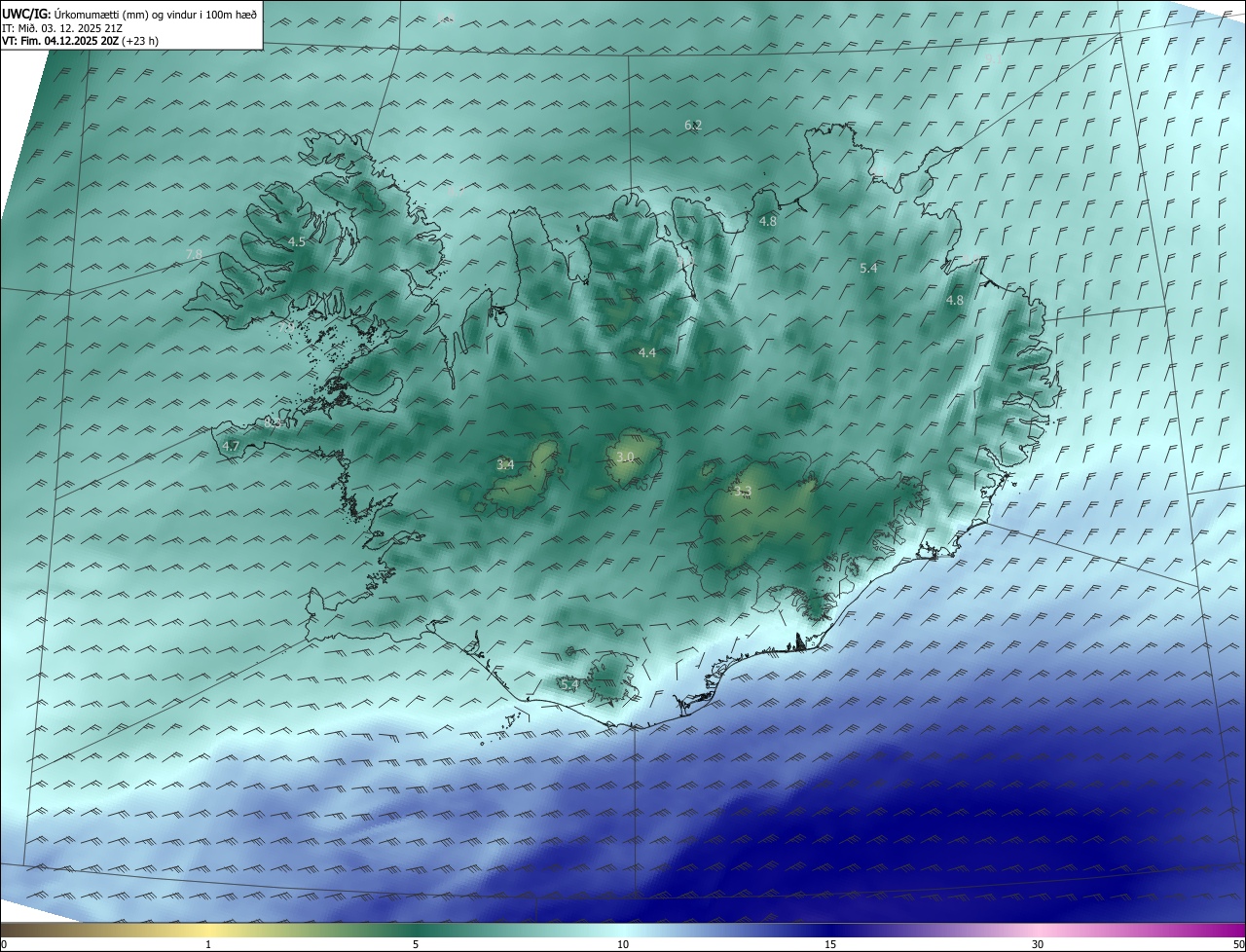Pick the pale yellow colorbar segment above 1
1246x952 pixels.
pyautogui.click(x=209, y=930)
